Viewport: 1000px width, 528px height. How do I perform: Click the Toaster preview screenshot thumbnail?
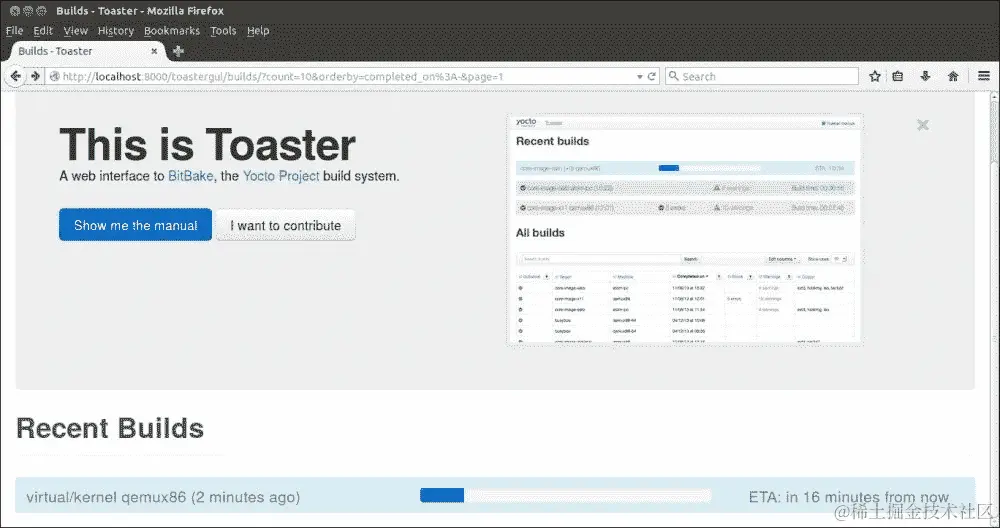click(684, 230)
